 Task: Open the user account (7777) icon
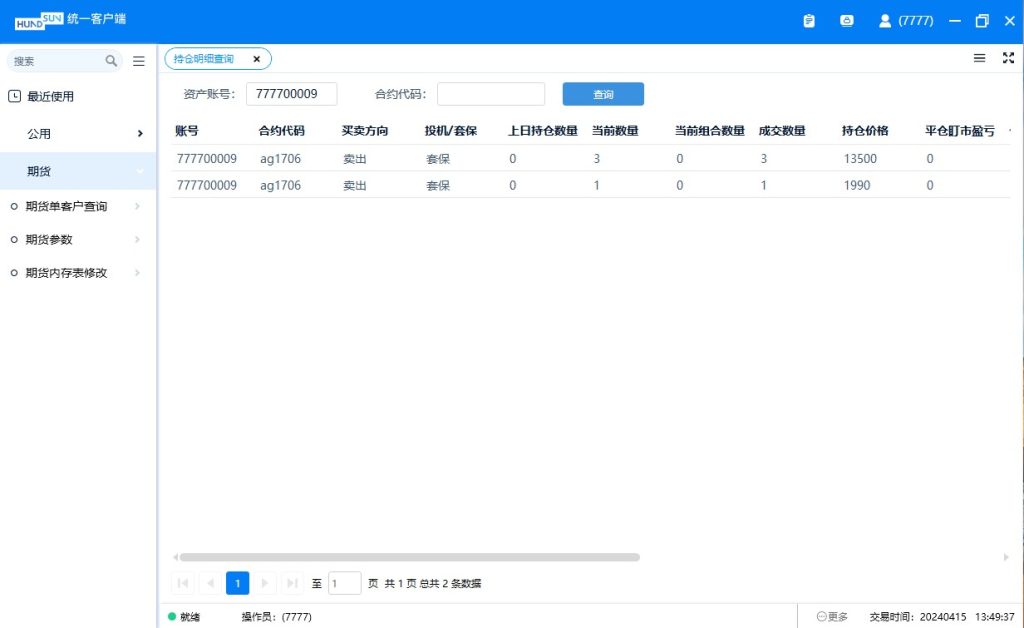point(885,20)
